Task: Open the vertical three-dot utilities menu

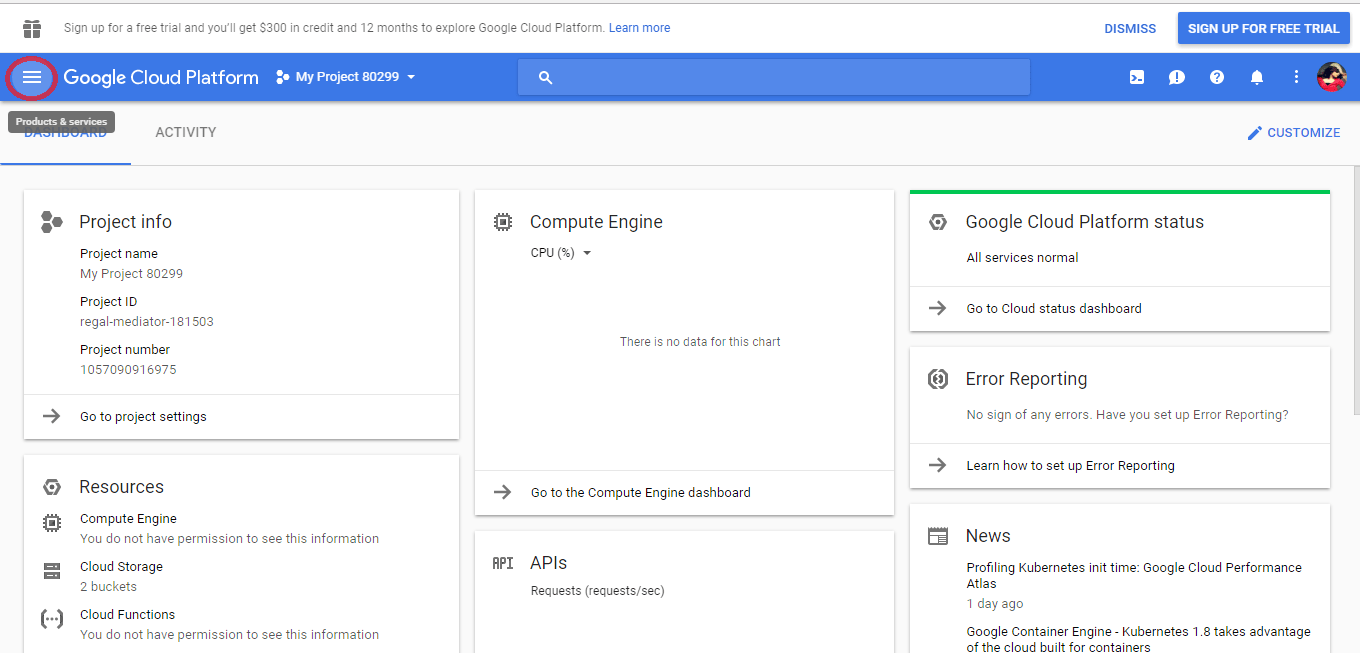Action: (x=1297, y=77)
